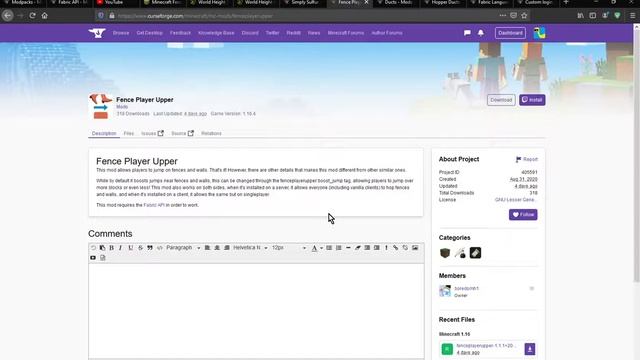Viewport: 640px width, 360px height.
Task: Click the third category black icon
Action: point(476,253)
